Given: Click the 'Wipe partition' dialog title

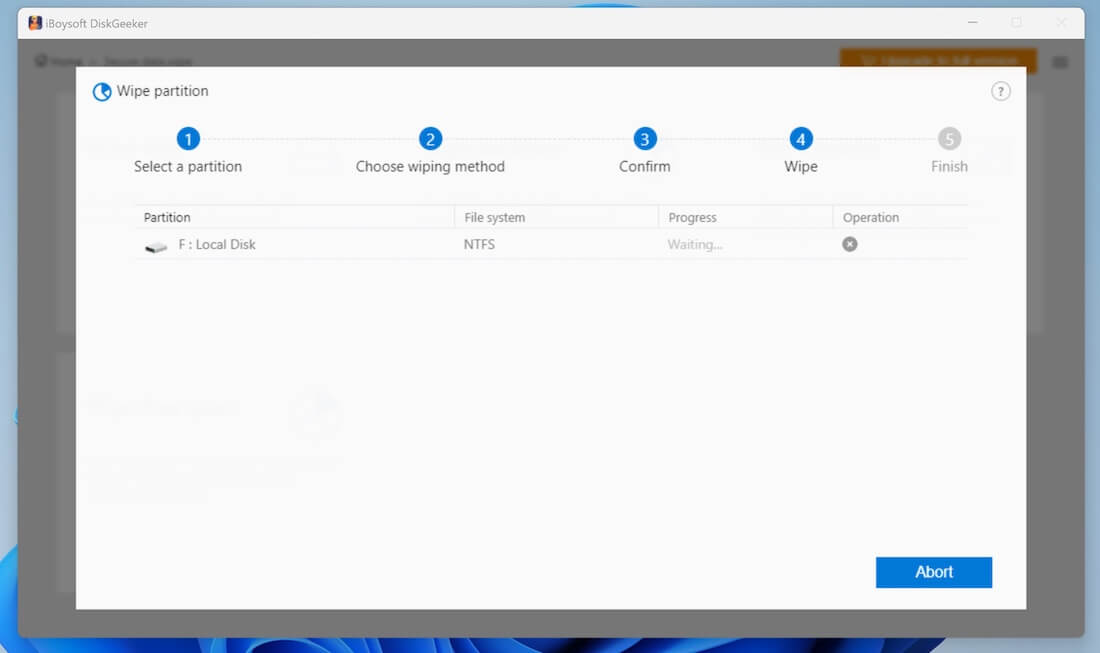Looking at the screenshot, I should (x=163, y=91).
